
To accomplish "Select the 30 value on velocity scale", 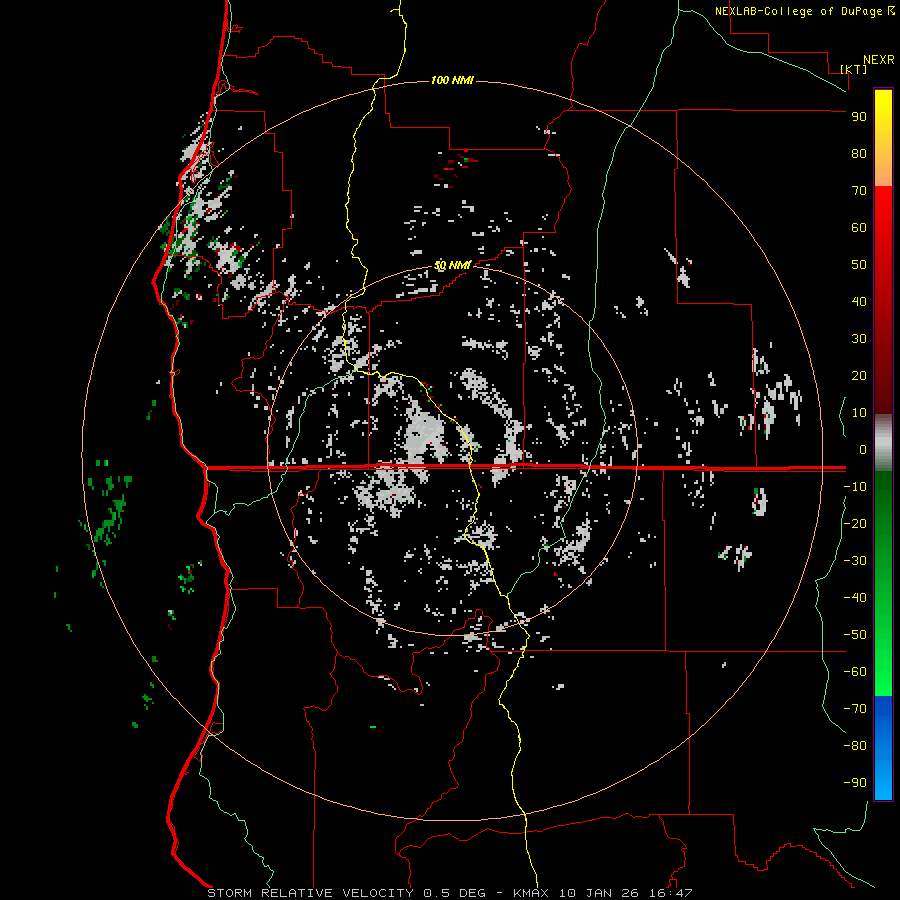I will 859,339.
